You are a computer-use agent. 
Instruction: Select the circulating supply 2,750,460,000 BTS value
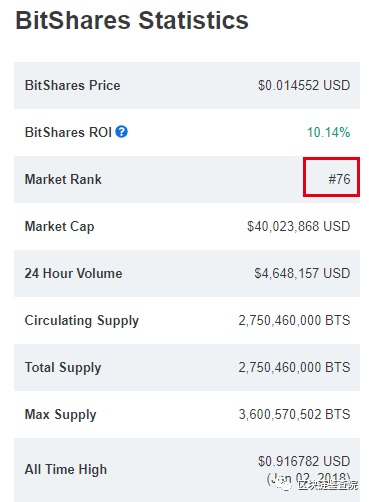tap(294, 320)
